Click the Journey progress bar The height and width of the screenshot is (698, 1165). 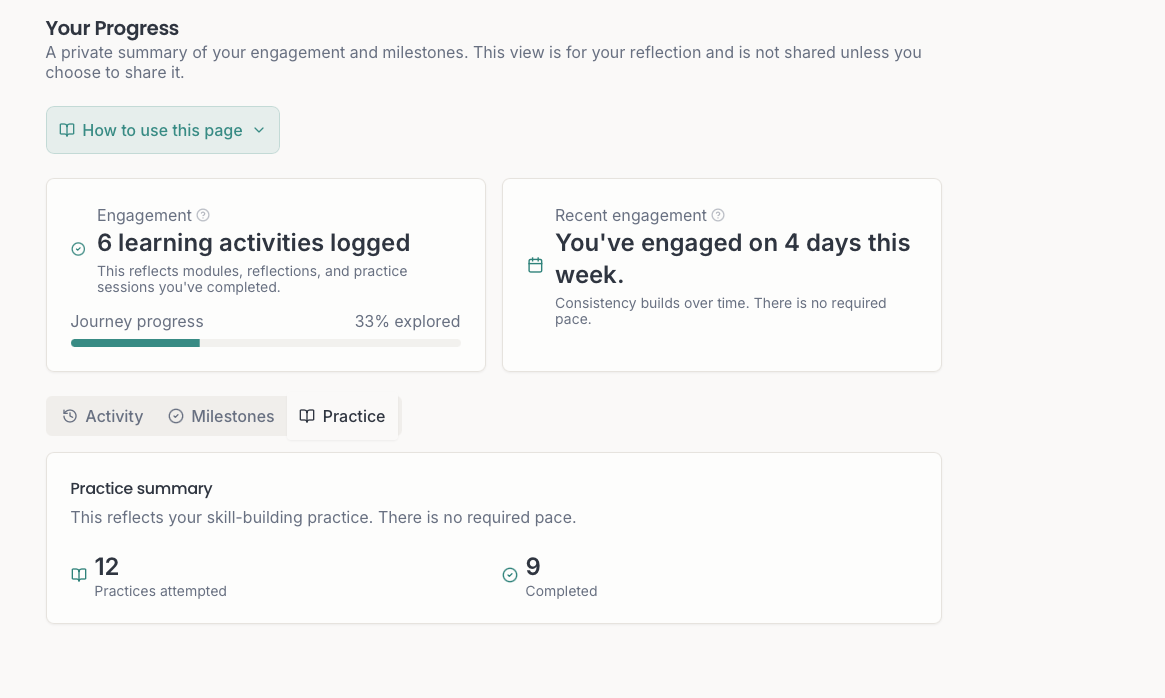(266, 343)
